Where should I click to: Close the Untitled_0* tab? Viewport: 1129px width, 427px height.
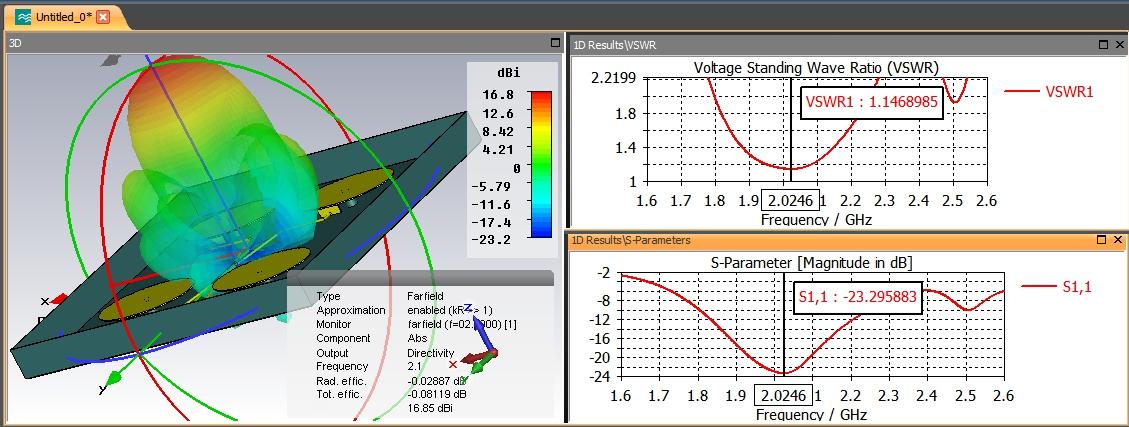click(103, 17)
